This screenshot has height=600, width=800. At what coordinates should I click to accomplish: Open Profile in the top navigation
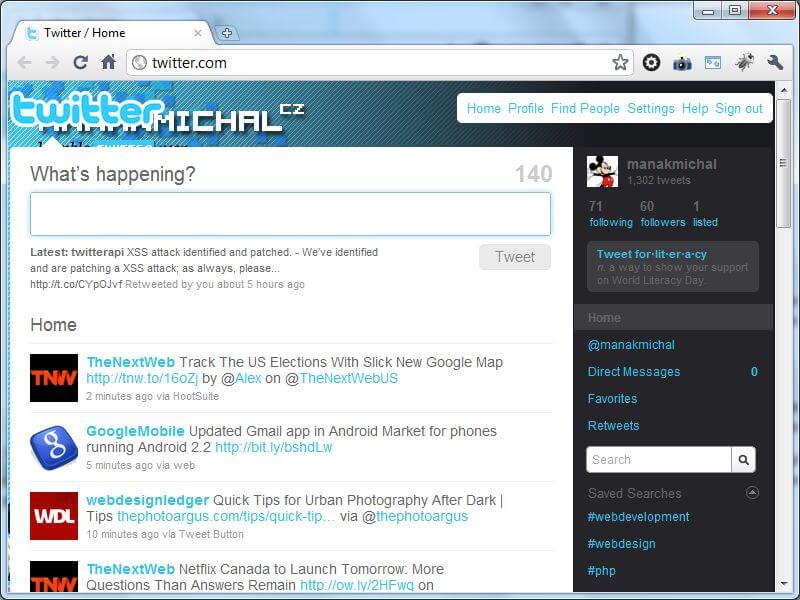click(526, 108)
